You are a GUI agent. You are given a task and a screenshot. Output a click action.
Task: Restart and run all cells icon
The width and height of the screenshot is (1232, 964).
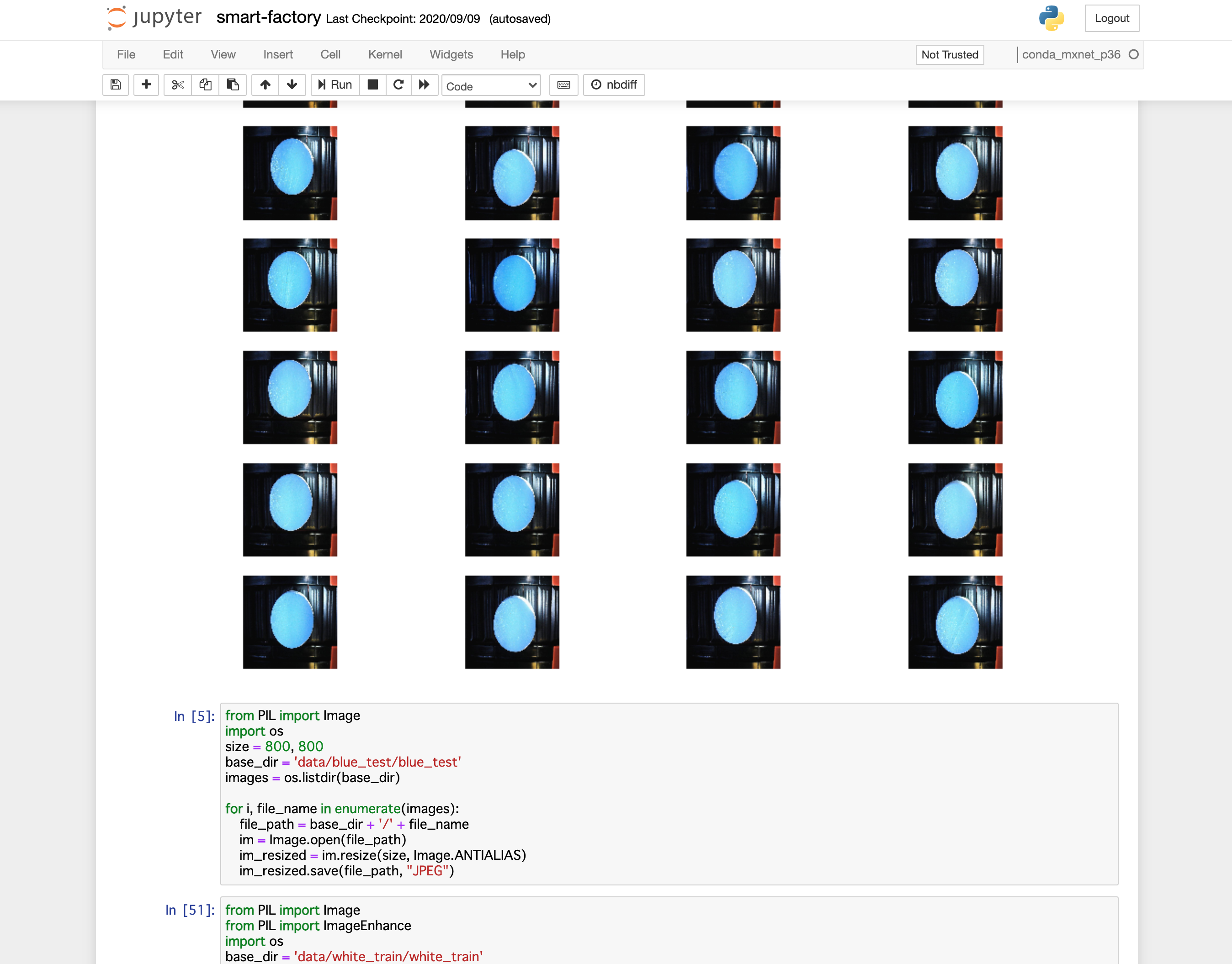pos(424,85)
